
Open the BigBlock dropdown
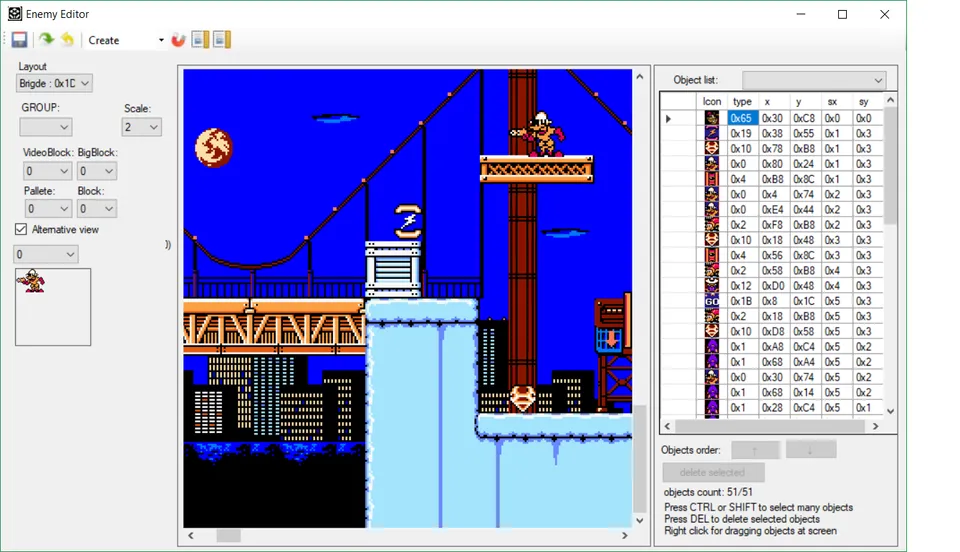tap(96, 171)
